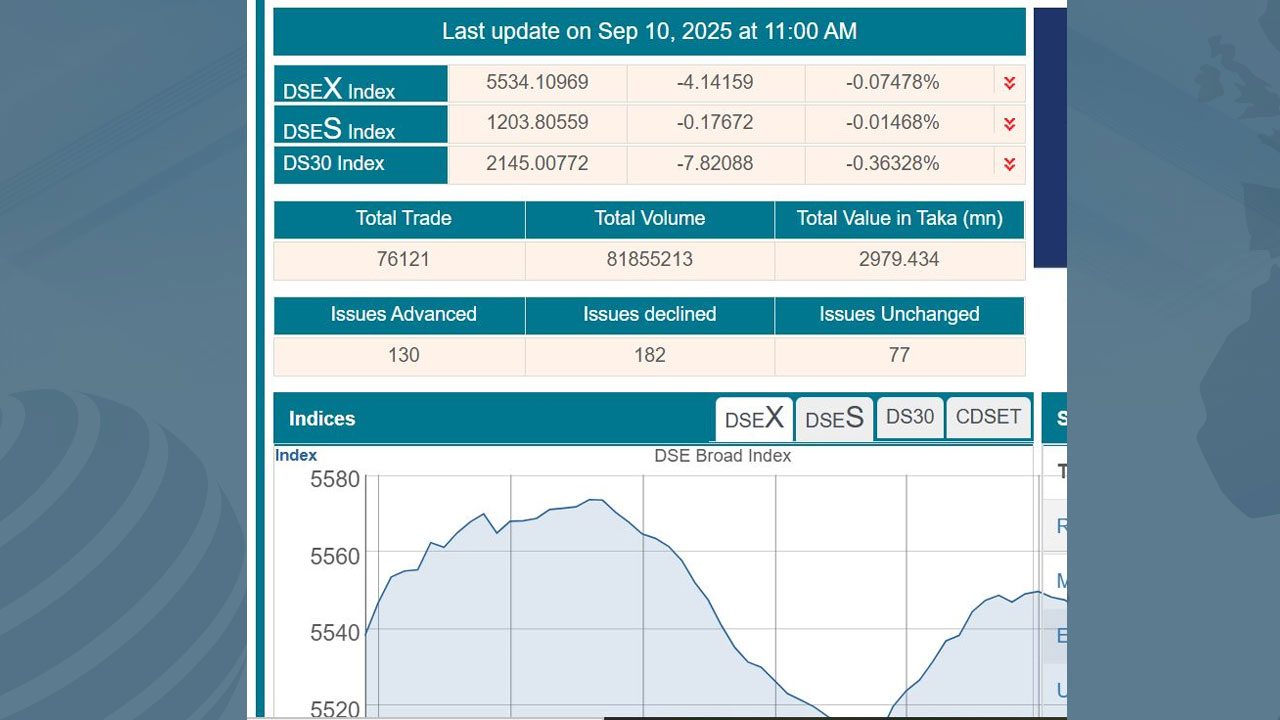Click the Total Trade column header
The image size is (1280, 720).
403,219
